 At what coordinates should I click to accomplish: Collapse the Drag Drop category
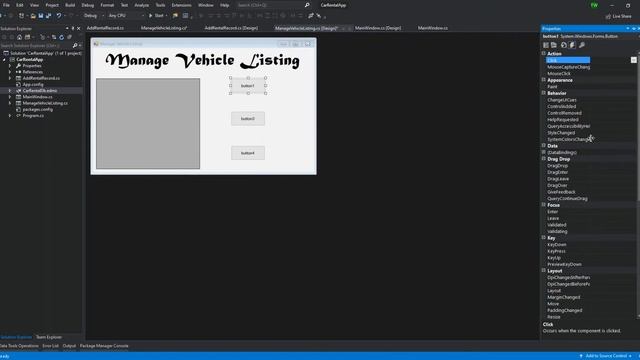[x=544, y=159]
